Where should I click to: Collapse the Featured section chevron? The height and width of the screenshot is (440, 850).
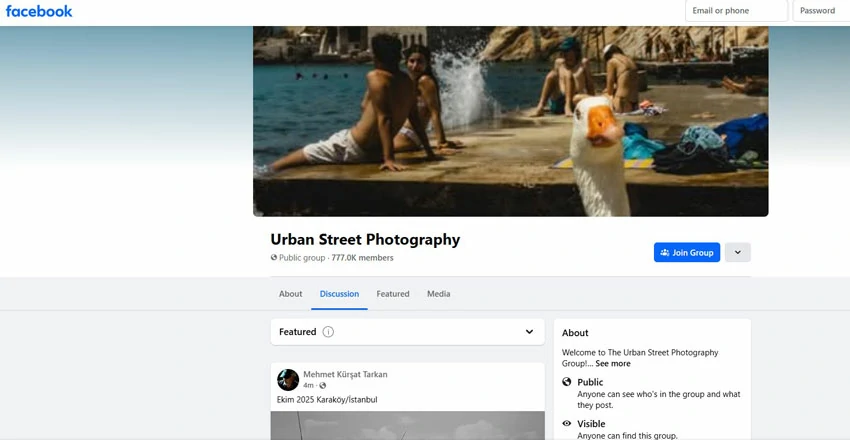(x=529, y=332)
